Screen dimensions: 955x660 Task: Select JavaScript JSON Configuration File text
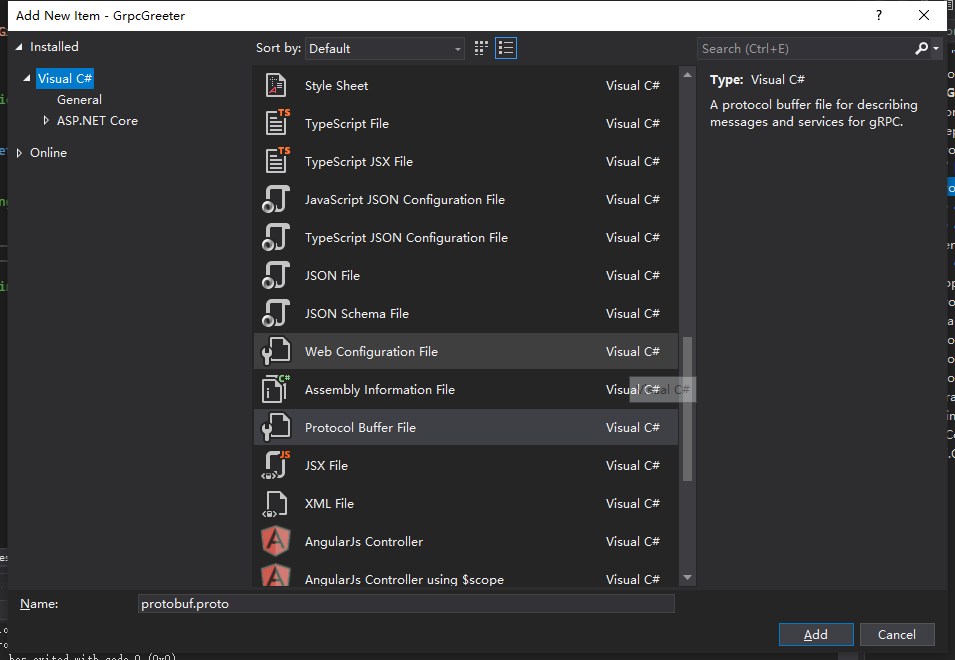point(404,200)
